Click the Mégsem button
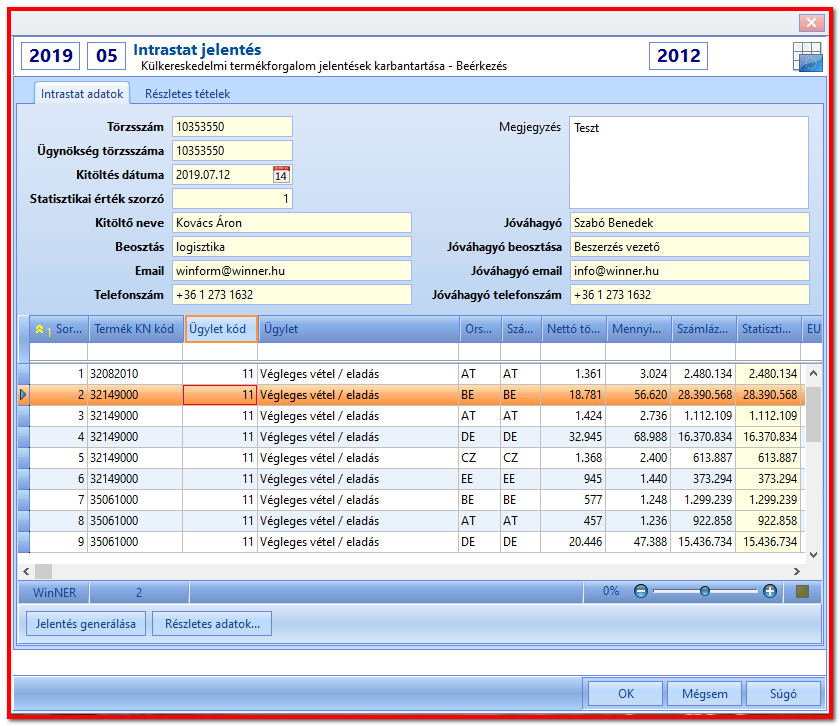The height and width of the screenshot is (726, 840). click(x=704, y=694)
